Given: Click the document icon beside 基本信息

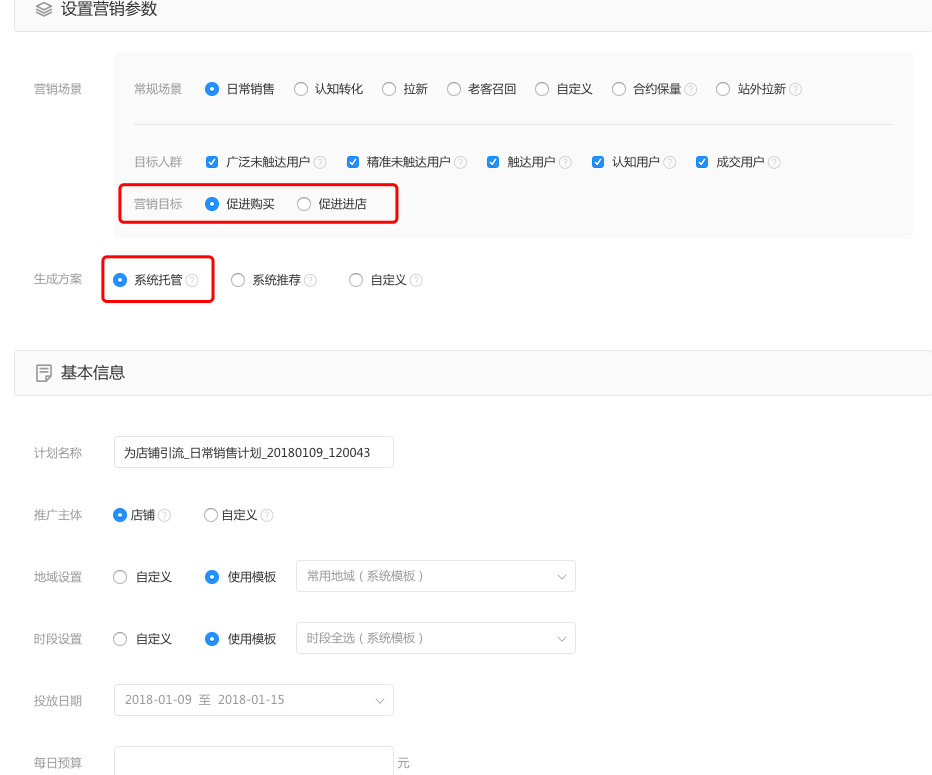Looking at the screenshot, I should coord(44,373).
